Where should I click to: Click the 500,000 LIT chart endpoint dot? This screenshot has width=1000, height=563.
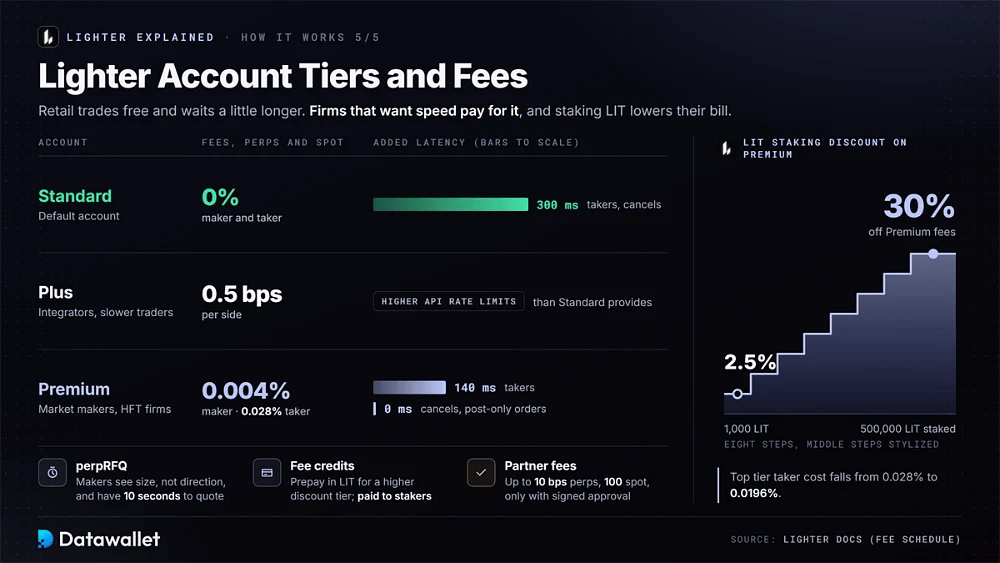point(933,254)
